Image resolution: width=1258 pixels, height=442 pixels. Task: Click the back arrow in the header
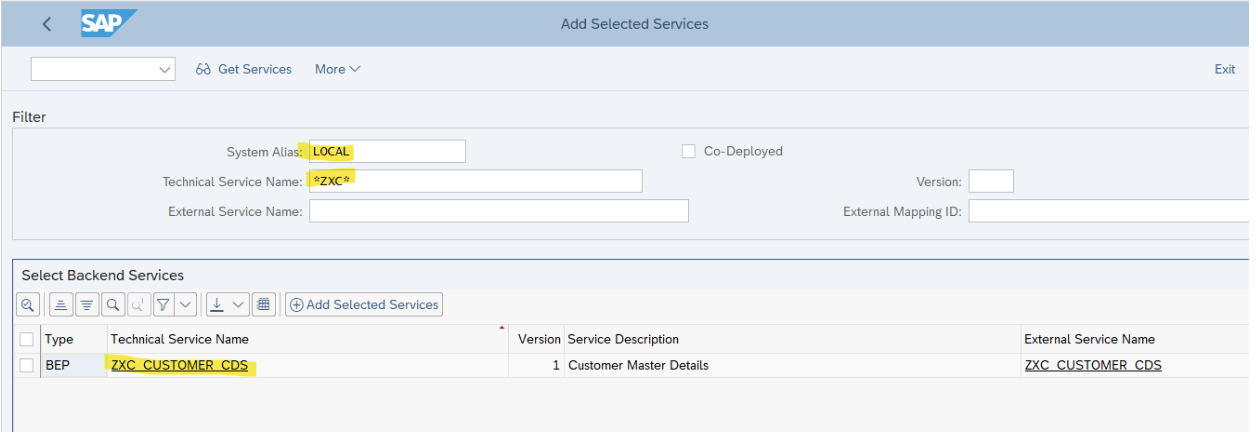click(47, 24)
